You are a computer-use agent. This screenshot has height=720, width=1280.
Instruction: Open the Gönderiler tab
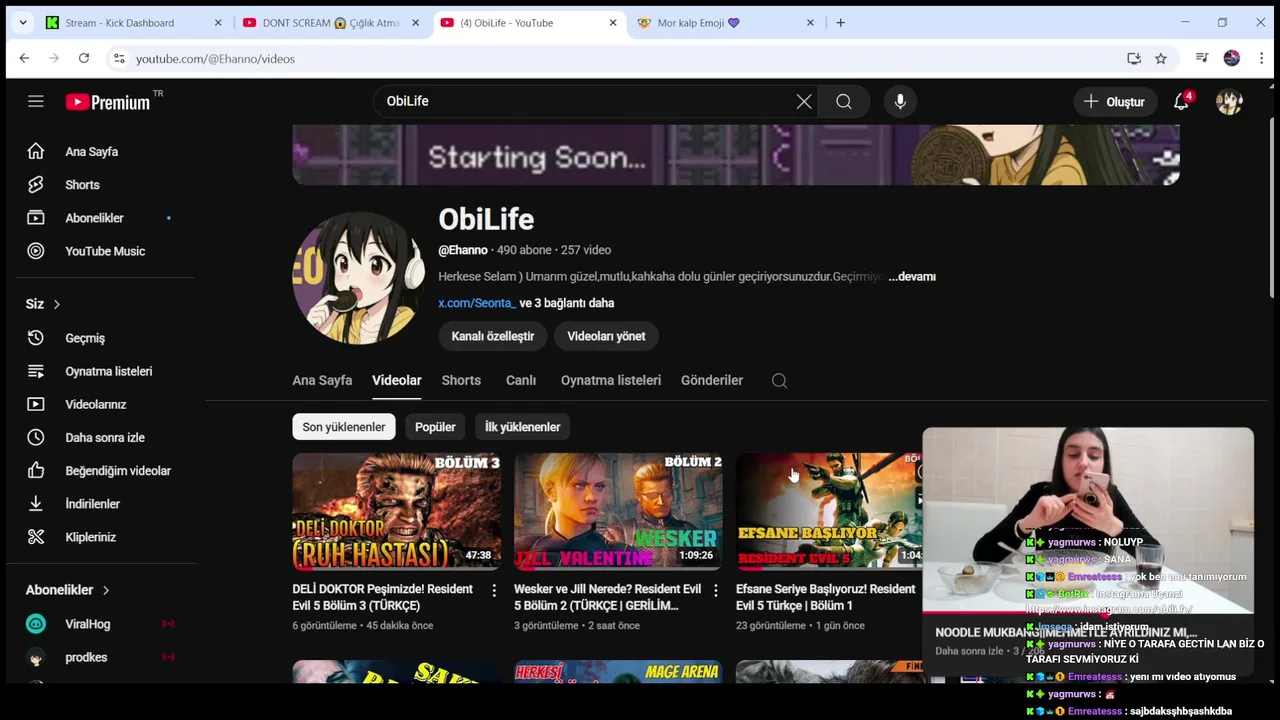712,380
